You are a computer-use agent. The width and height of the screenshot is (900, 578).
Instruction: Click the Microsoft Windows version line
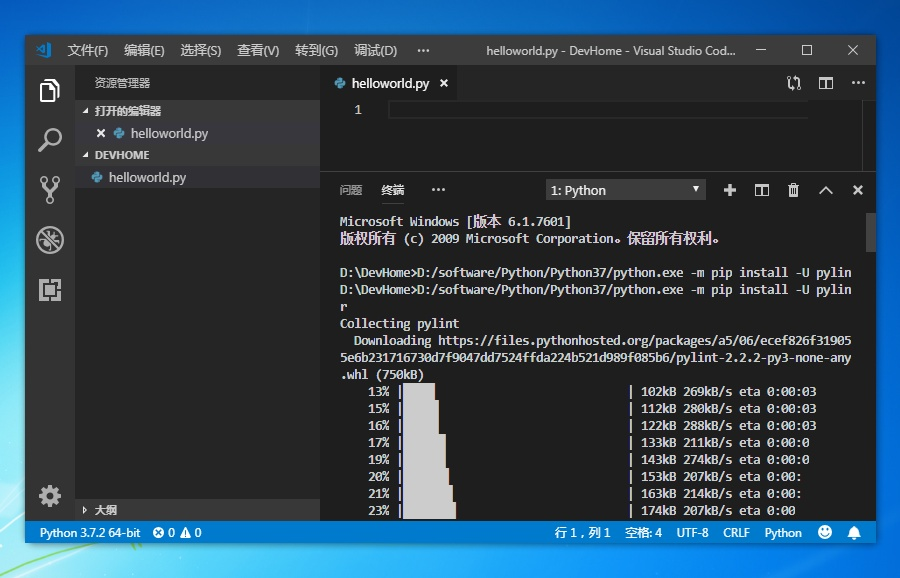(455, 222)
